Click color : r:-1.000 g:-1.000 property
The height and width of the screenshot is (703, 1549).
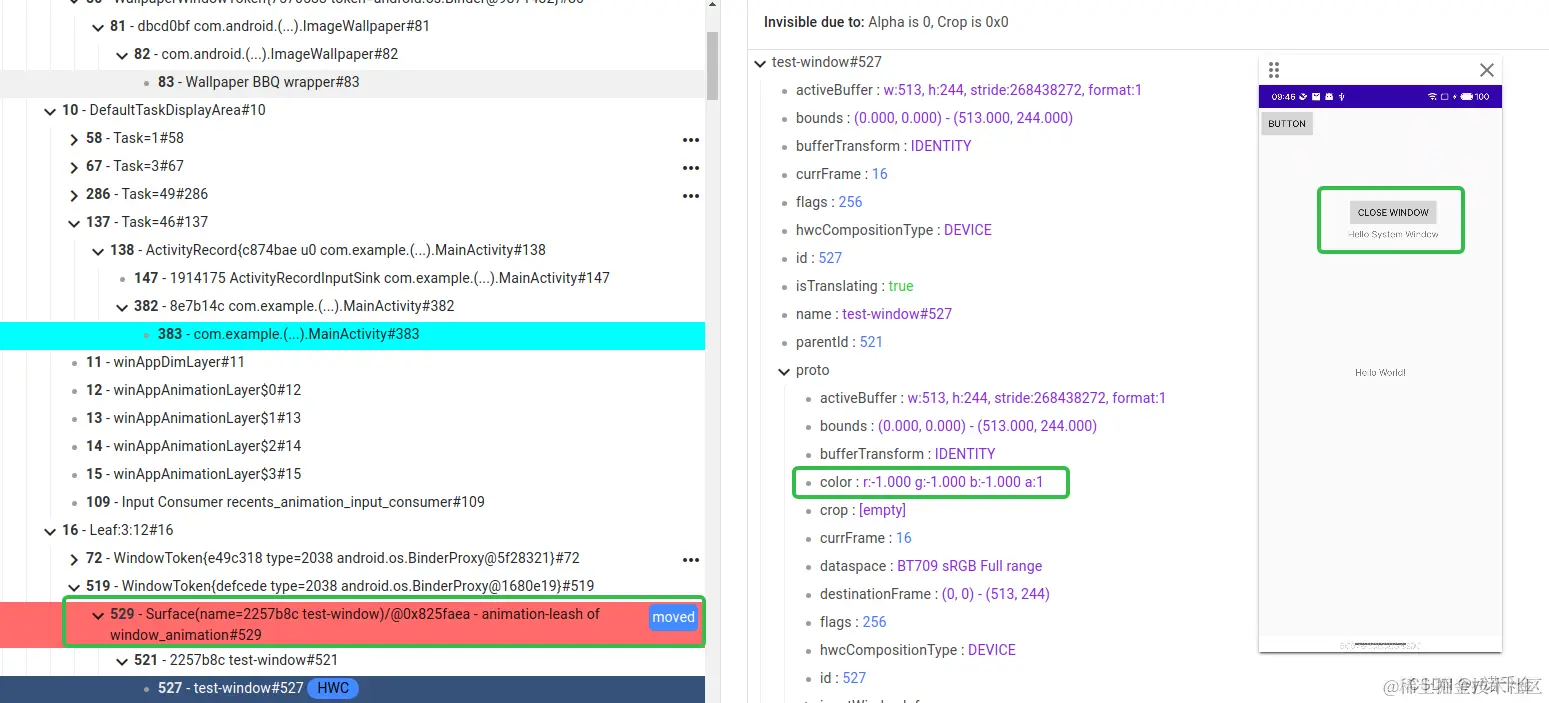(931, 482)
